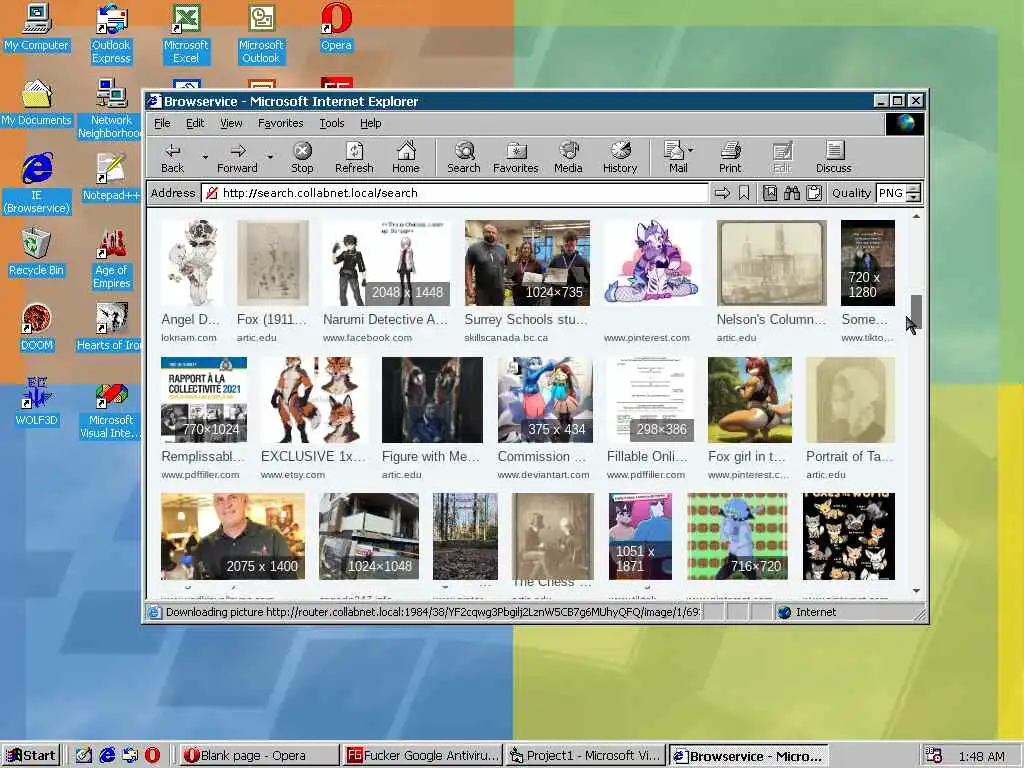Image resolution: width=1024 pixels, height=768 pixels.
Task: Open the Mail button dropdown arrow
Action: (691, 150)
